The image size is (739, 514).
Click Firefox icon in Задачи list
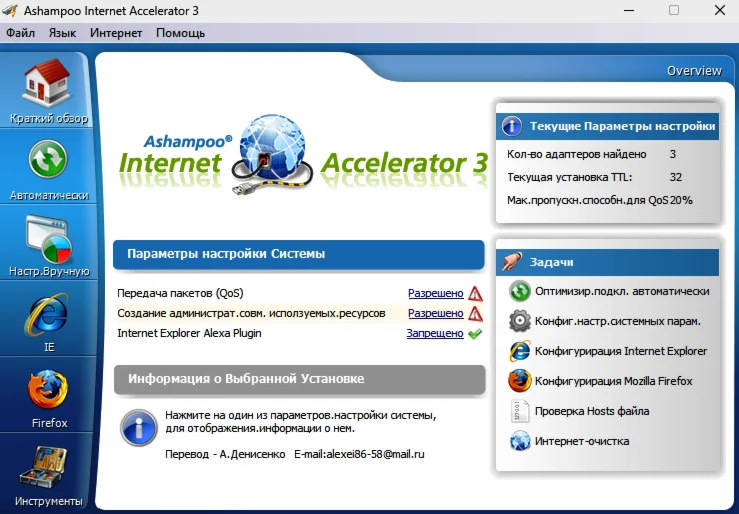[x=520, y=381]
